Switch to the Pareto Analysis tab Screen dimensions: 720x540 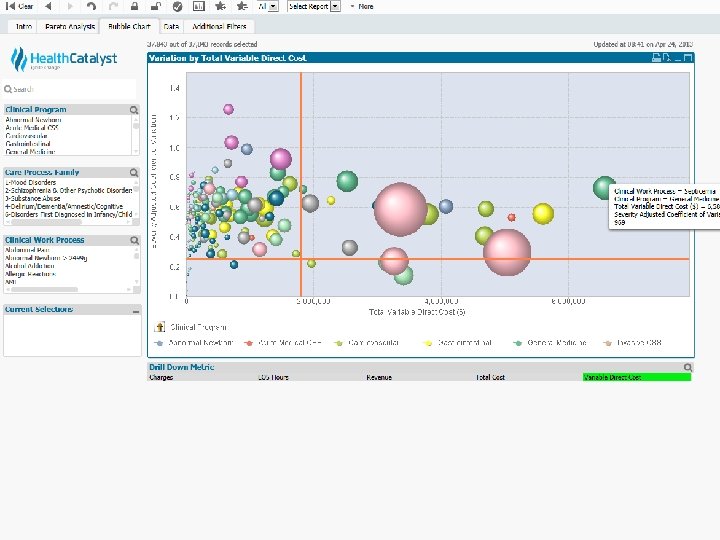tap(70, 27)
